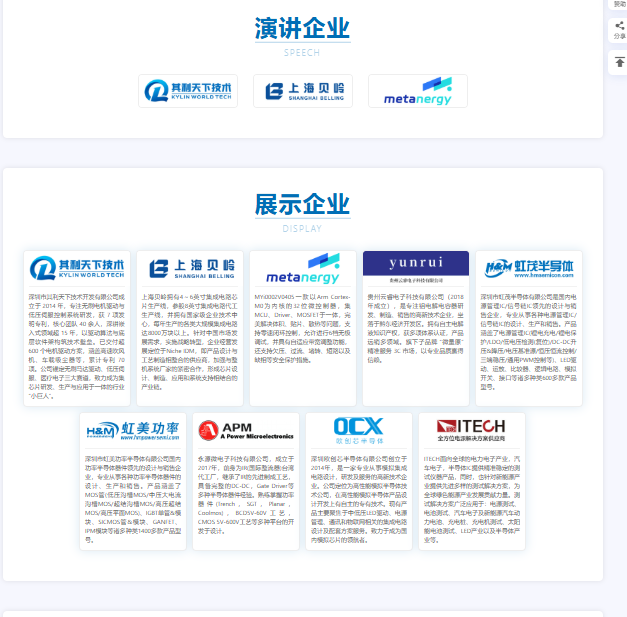The image size is (627, 617).
Task: Open metanergy logo under 演讲企业
Action: click(x=418, y=91)
